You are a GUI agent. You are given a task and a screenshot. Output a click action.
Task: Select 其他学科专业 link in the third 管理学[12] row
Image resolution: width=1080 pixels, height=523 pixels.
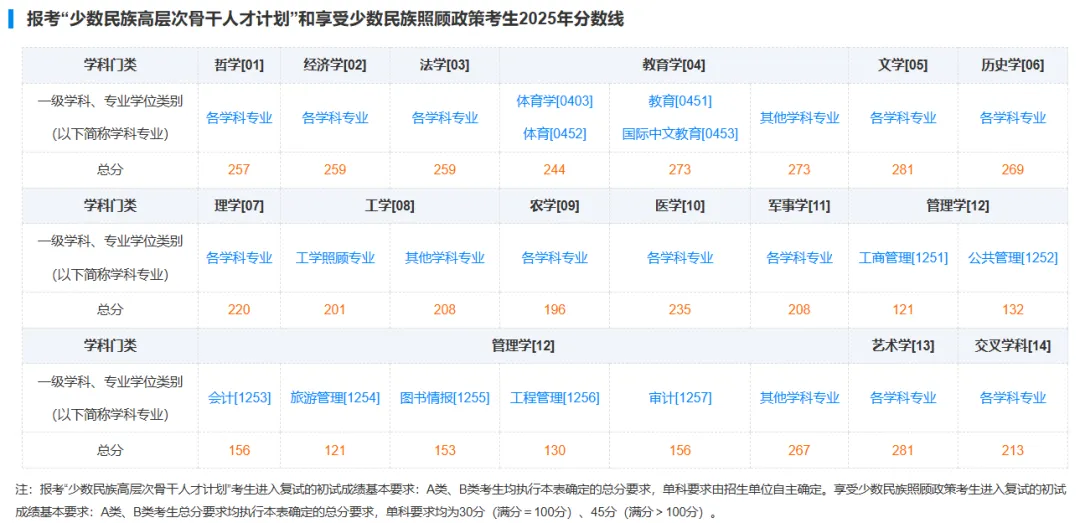coord(800,398)
